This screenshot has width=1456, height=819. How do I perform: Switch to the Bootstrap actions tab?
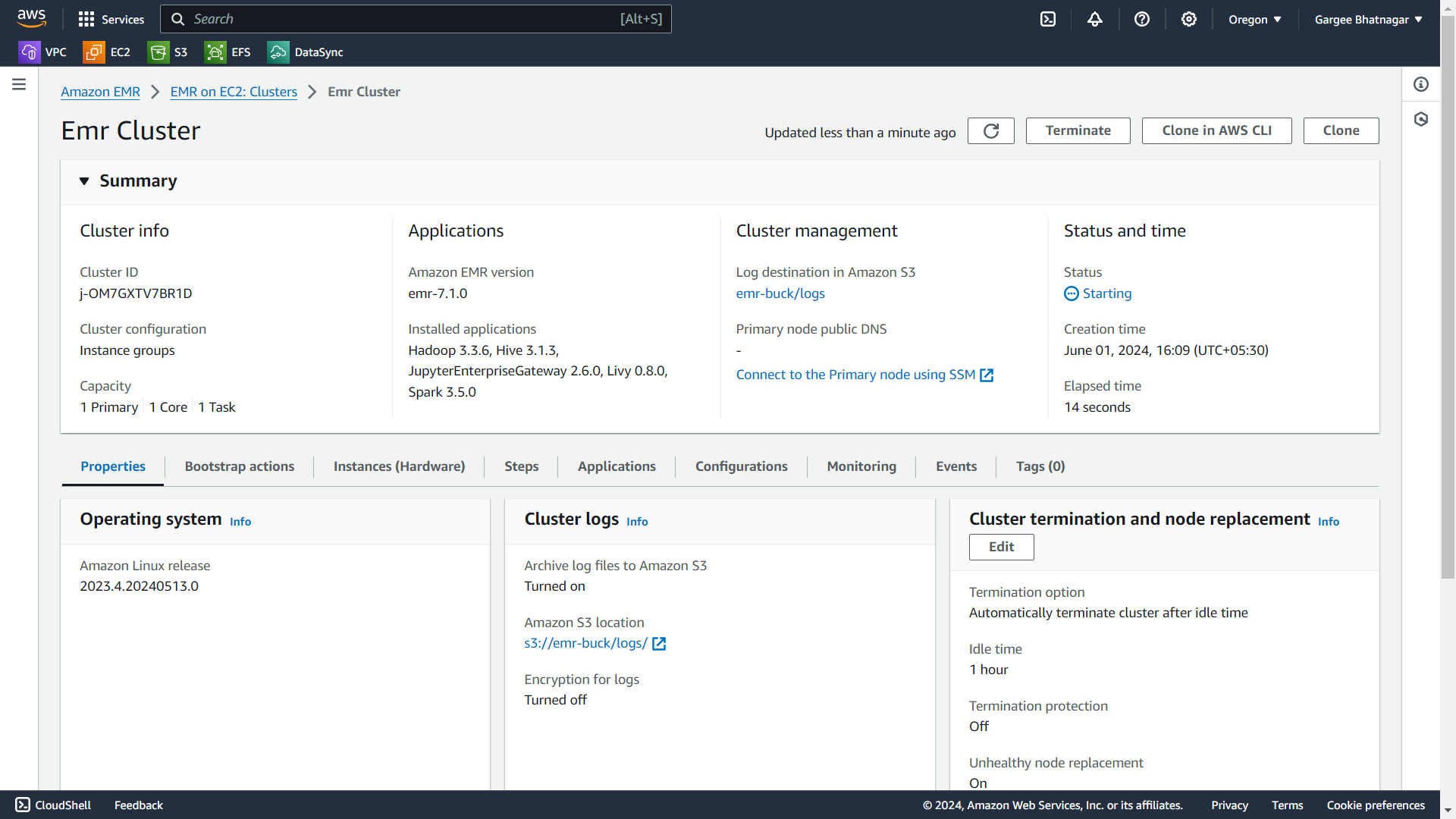tap(240, 466)
